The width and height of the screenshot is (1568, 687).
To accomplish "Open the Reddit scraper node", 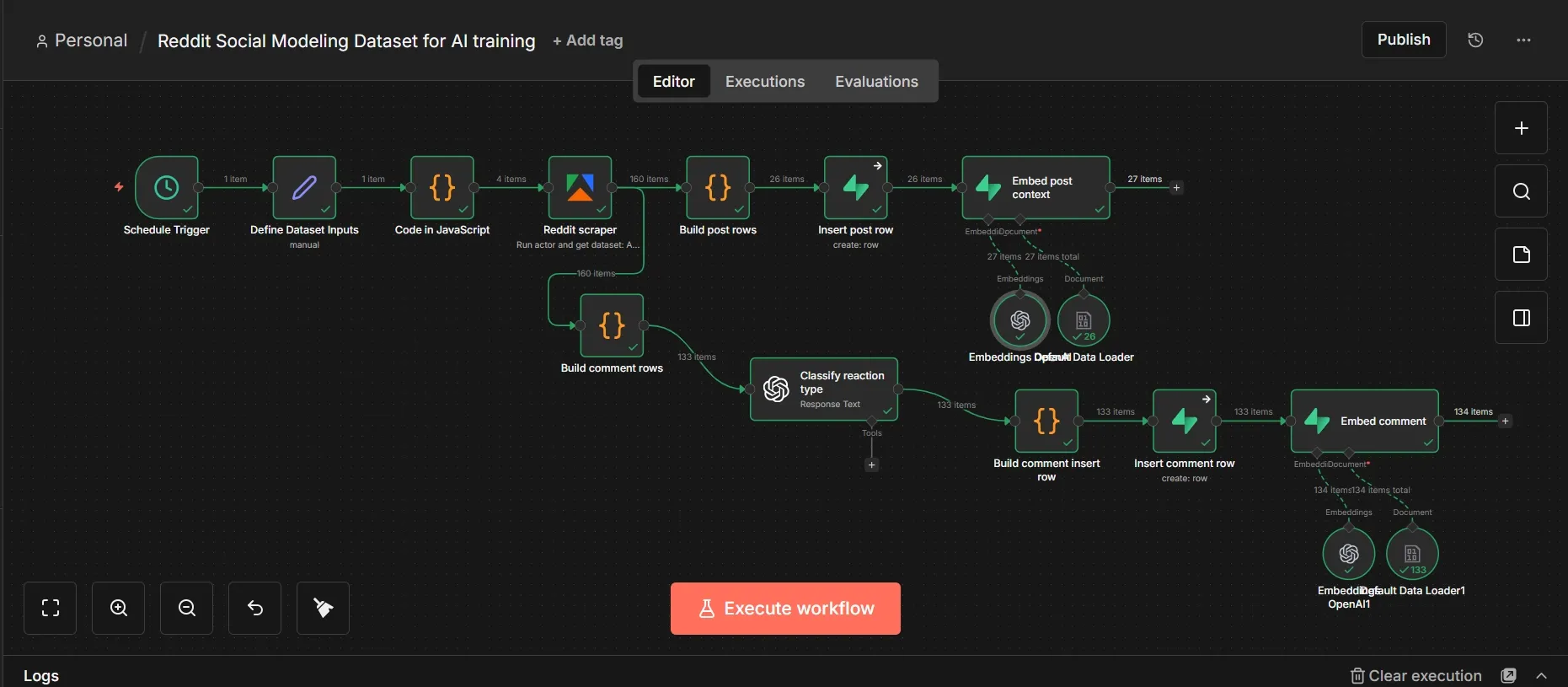I will click(x=580, y=187).
